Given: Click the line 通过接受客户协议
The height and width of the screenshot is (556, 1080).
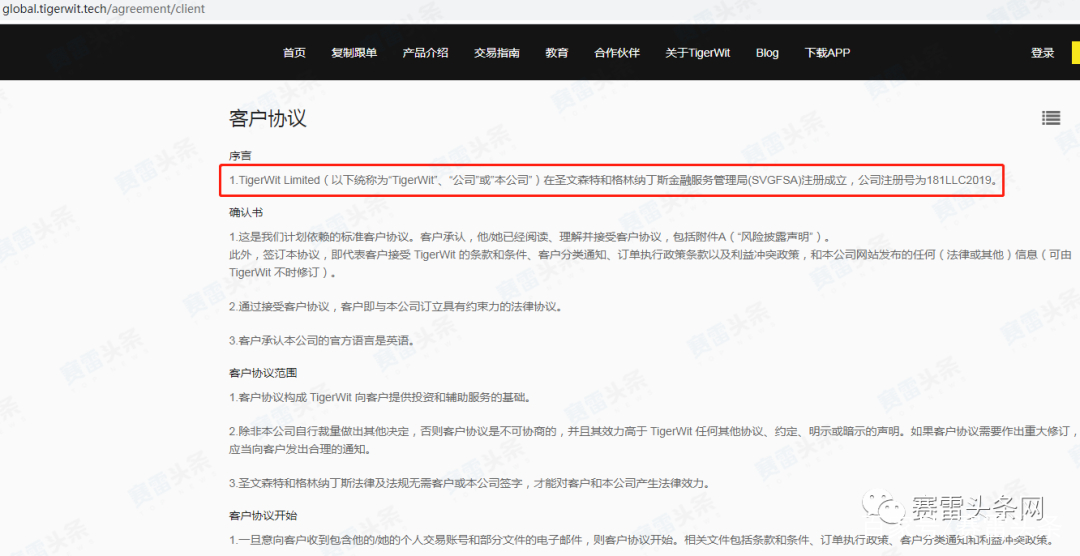Looking at the screenshot, I should pyautogui.click(x=396, y=307).
